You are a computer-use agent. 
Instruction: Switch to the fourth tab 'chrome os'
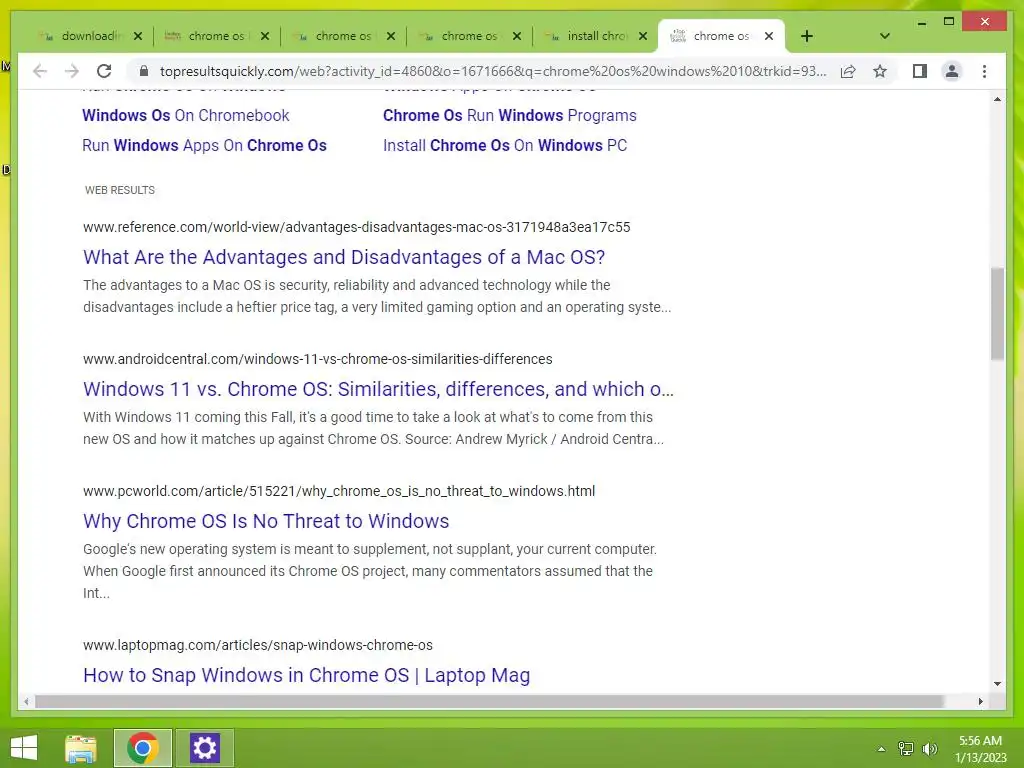(469, 36)
